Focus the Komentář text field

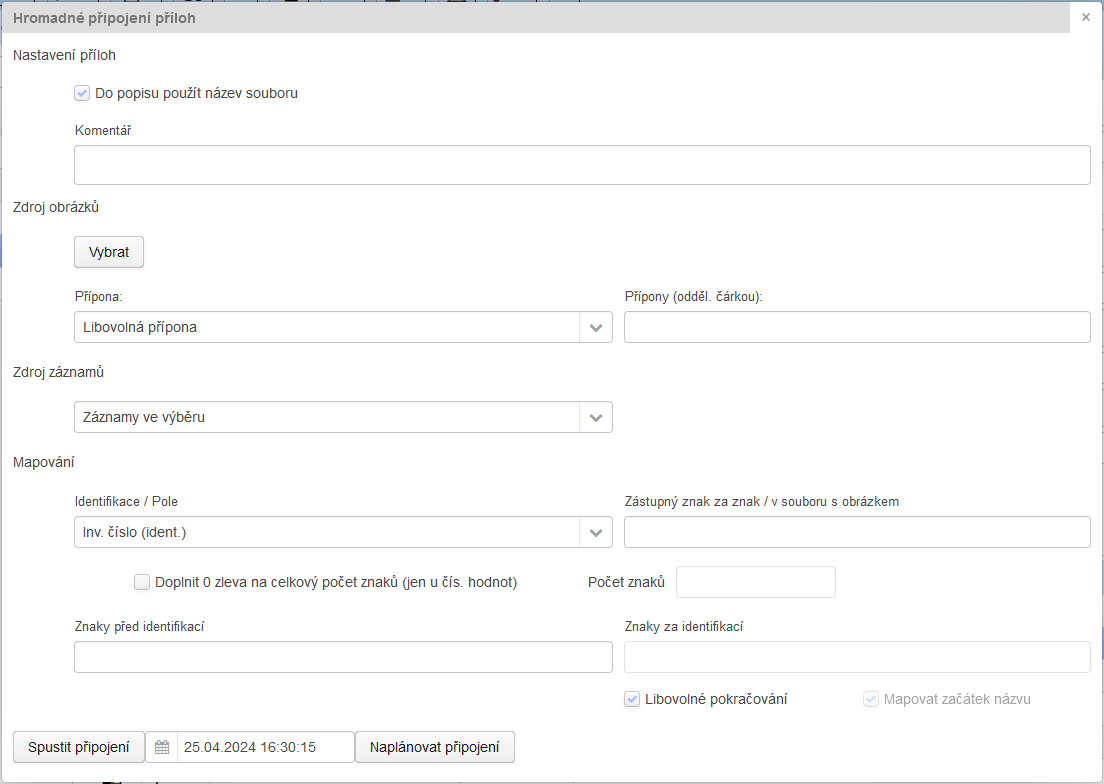582,165
